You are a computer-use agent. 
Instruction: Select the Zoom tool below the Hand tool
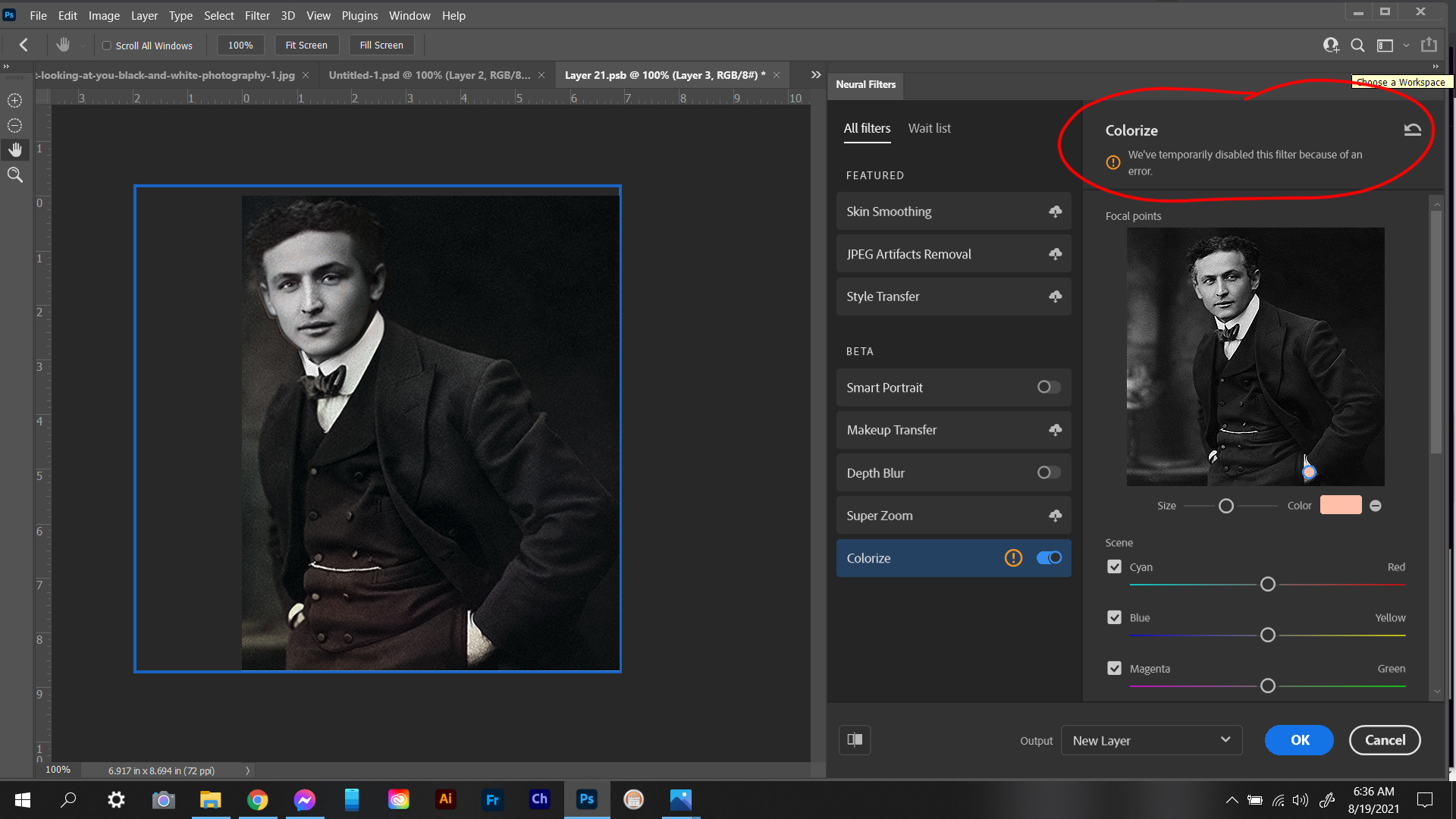(x=14, y=175)
